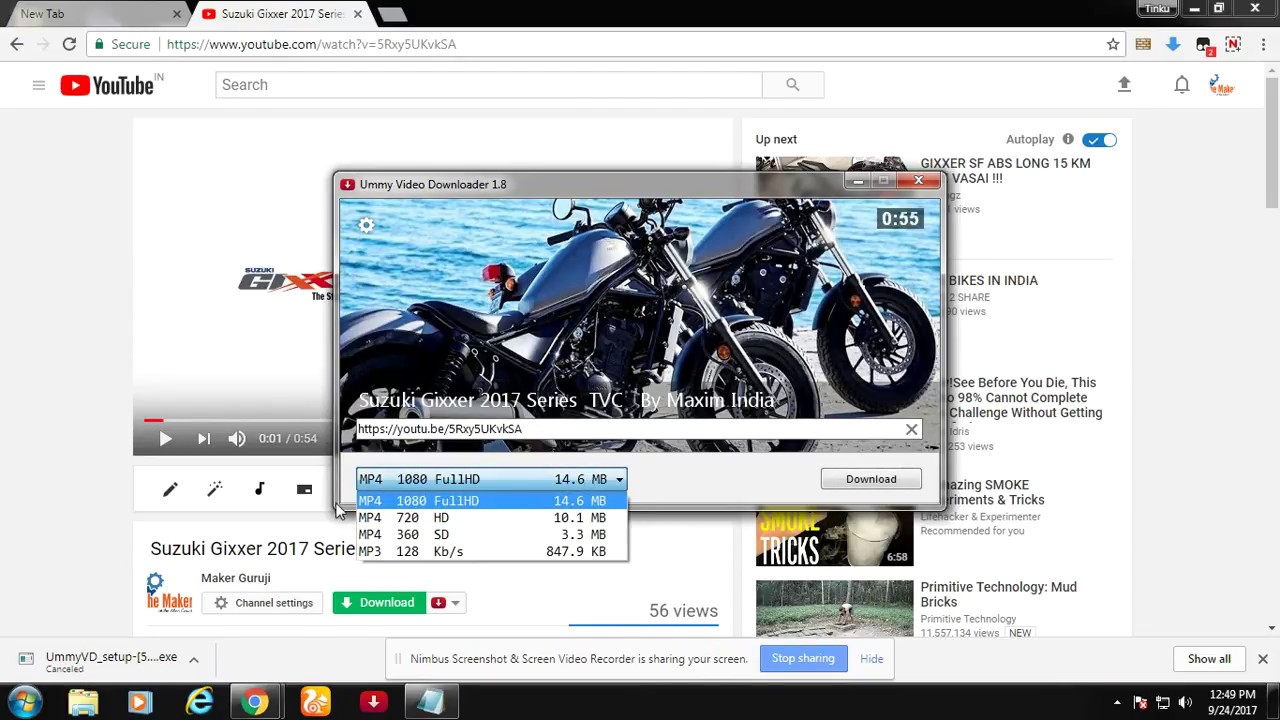This screenshot has width=1280, height=720.
Task: Open the music note audio icon
Action: [x=260, y=489]
